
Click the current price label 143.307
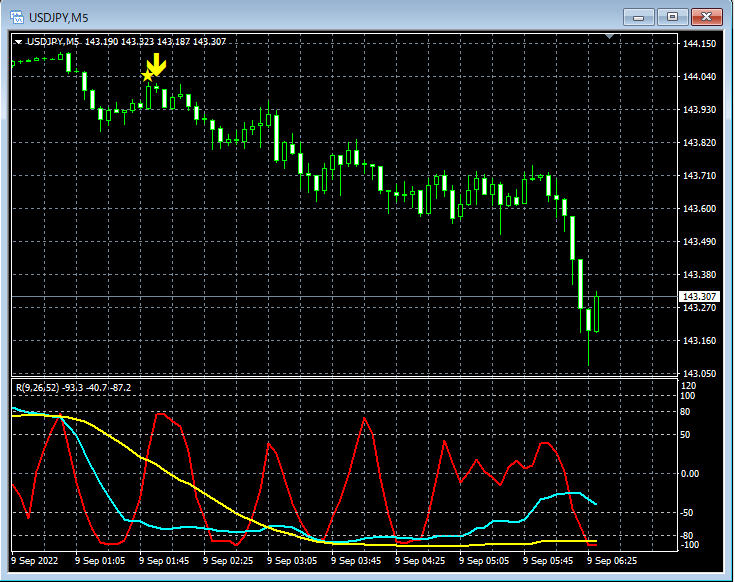coord(699,297)
